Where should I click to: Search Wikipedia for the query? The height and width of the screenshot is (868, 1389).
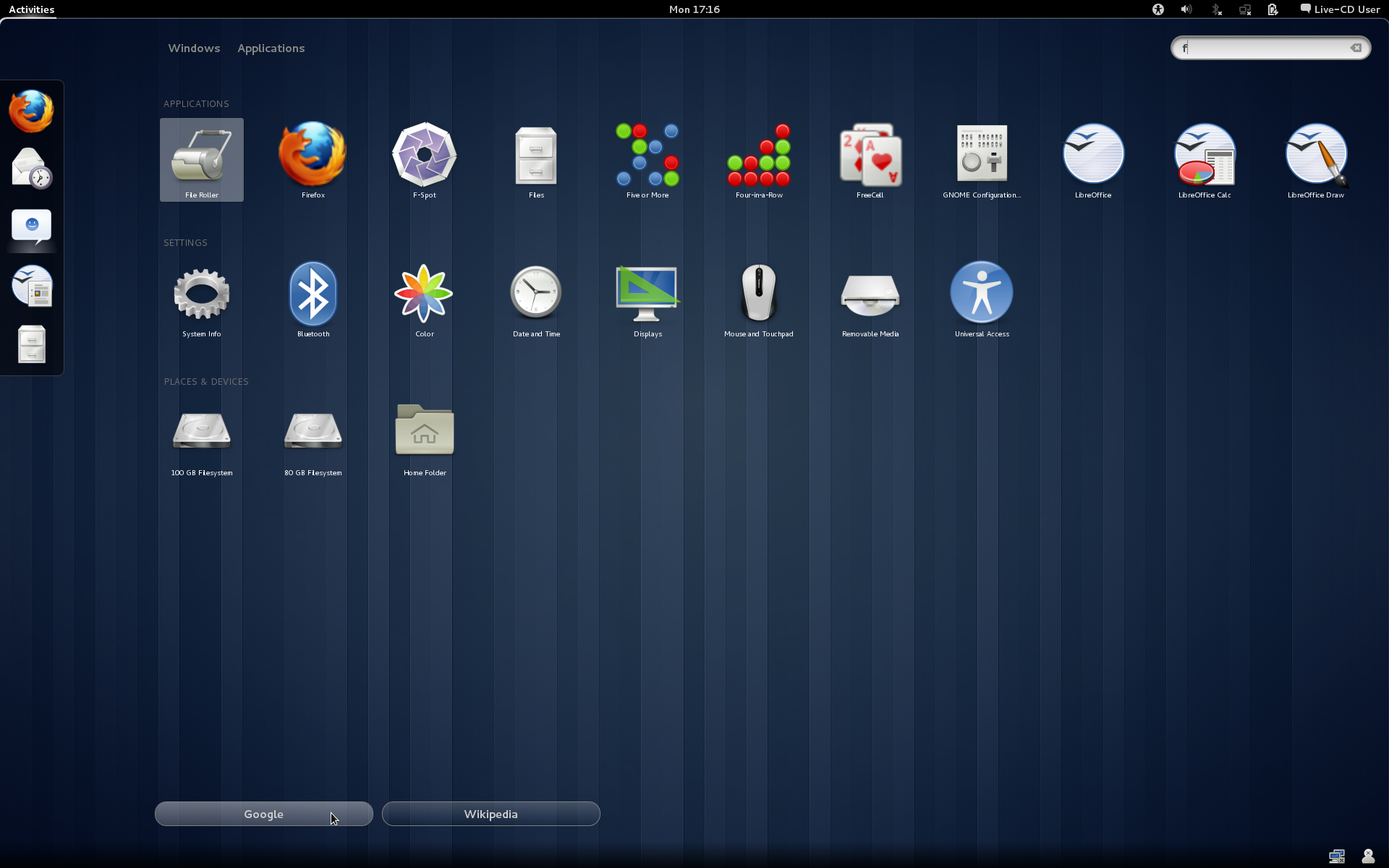pyautogui.click(x=491, y=814)
